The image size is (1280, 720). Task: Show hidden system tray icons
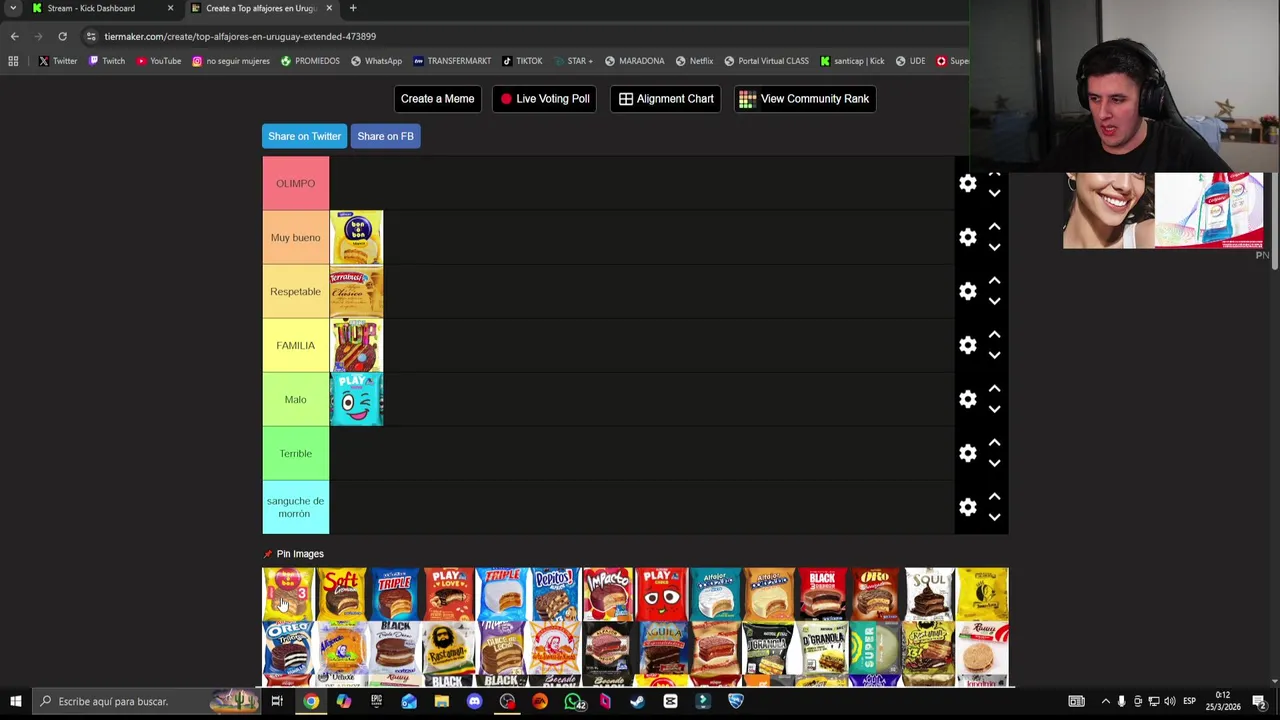click(x=1105, y=701)
